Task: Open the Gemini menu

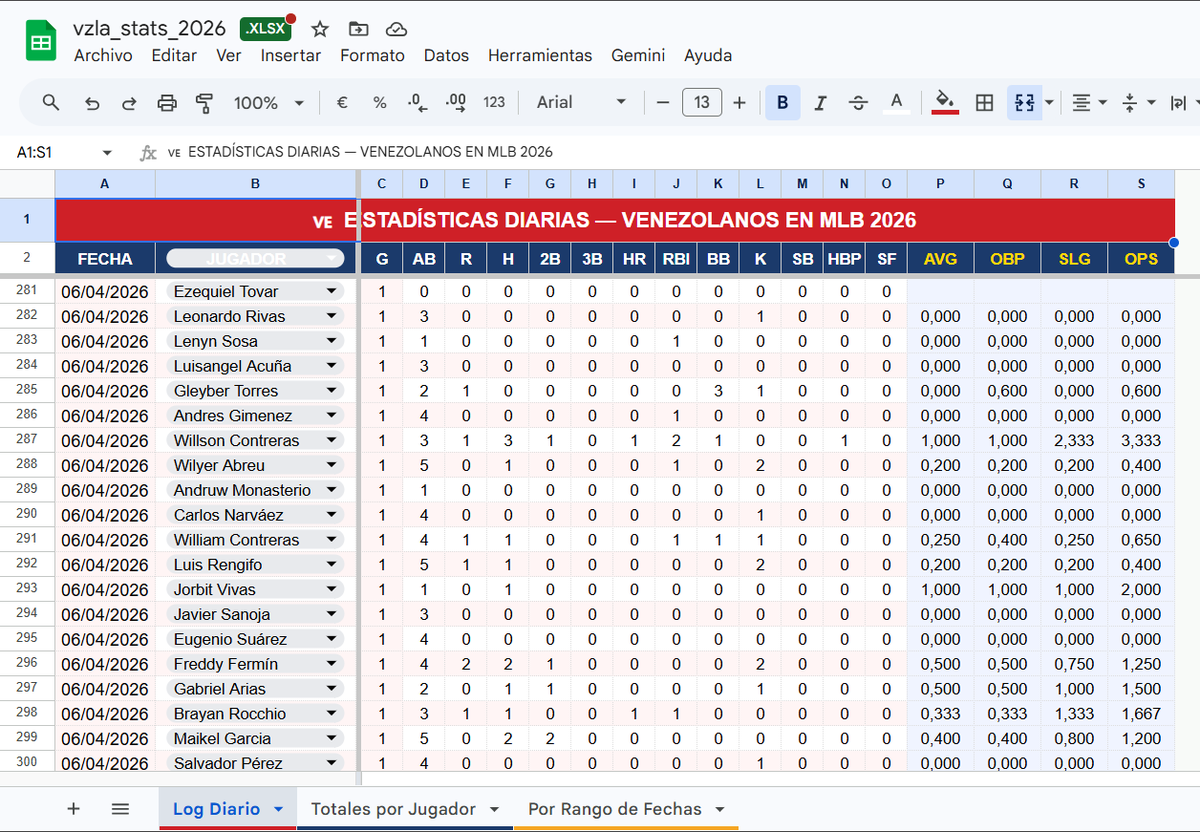Action: pos(638,56)
